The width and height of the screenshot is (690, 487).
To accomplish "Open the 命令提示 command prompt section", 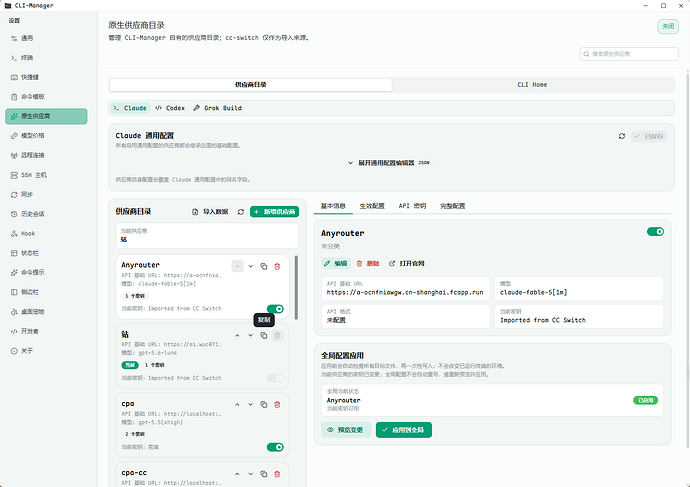I will pyautogui.click(x=46, y=272).
